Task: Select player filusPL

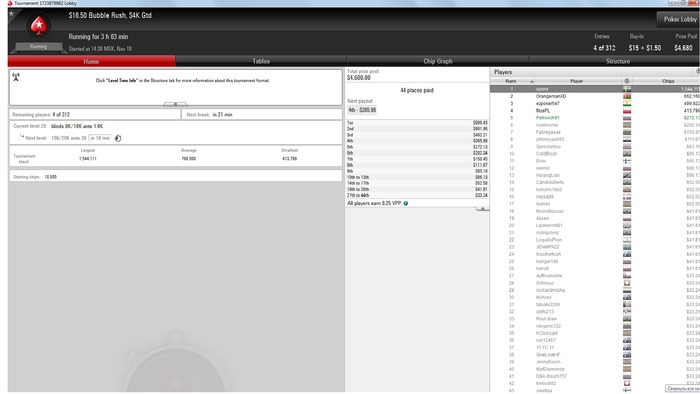Action: point(595,111)
